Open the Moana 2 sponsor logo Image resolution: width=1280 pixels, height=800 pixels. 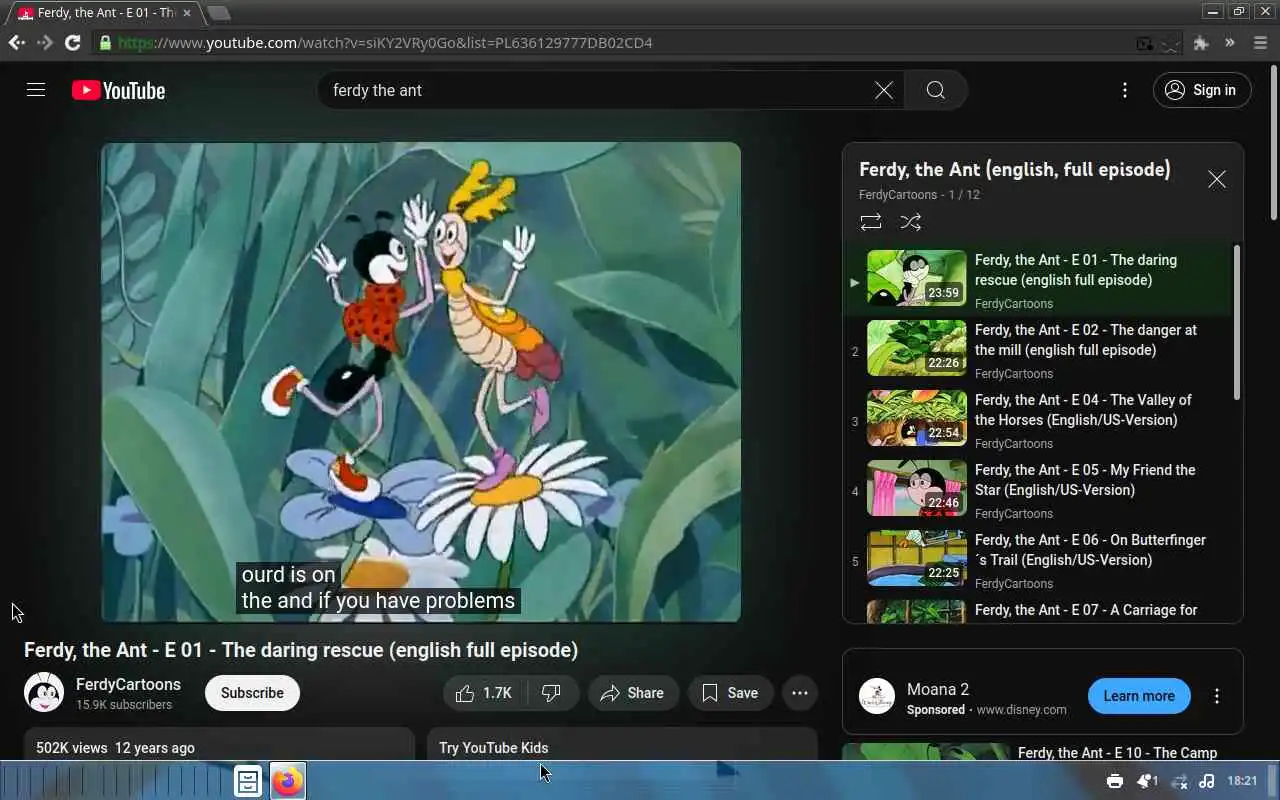click(877, 696)
